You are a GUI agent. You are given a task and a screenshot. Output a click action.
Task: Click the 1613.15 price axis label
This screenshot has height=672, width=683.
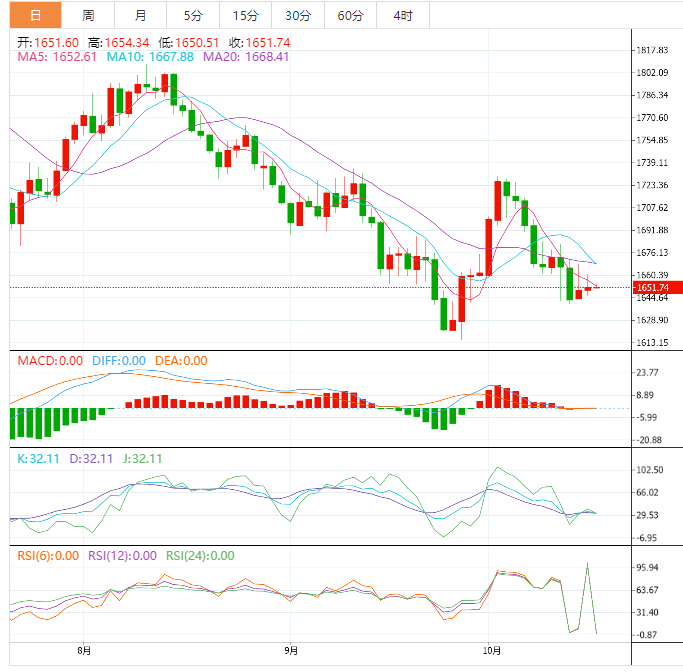652,342
